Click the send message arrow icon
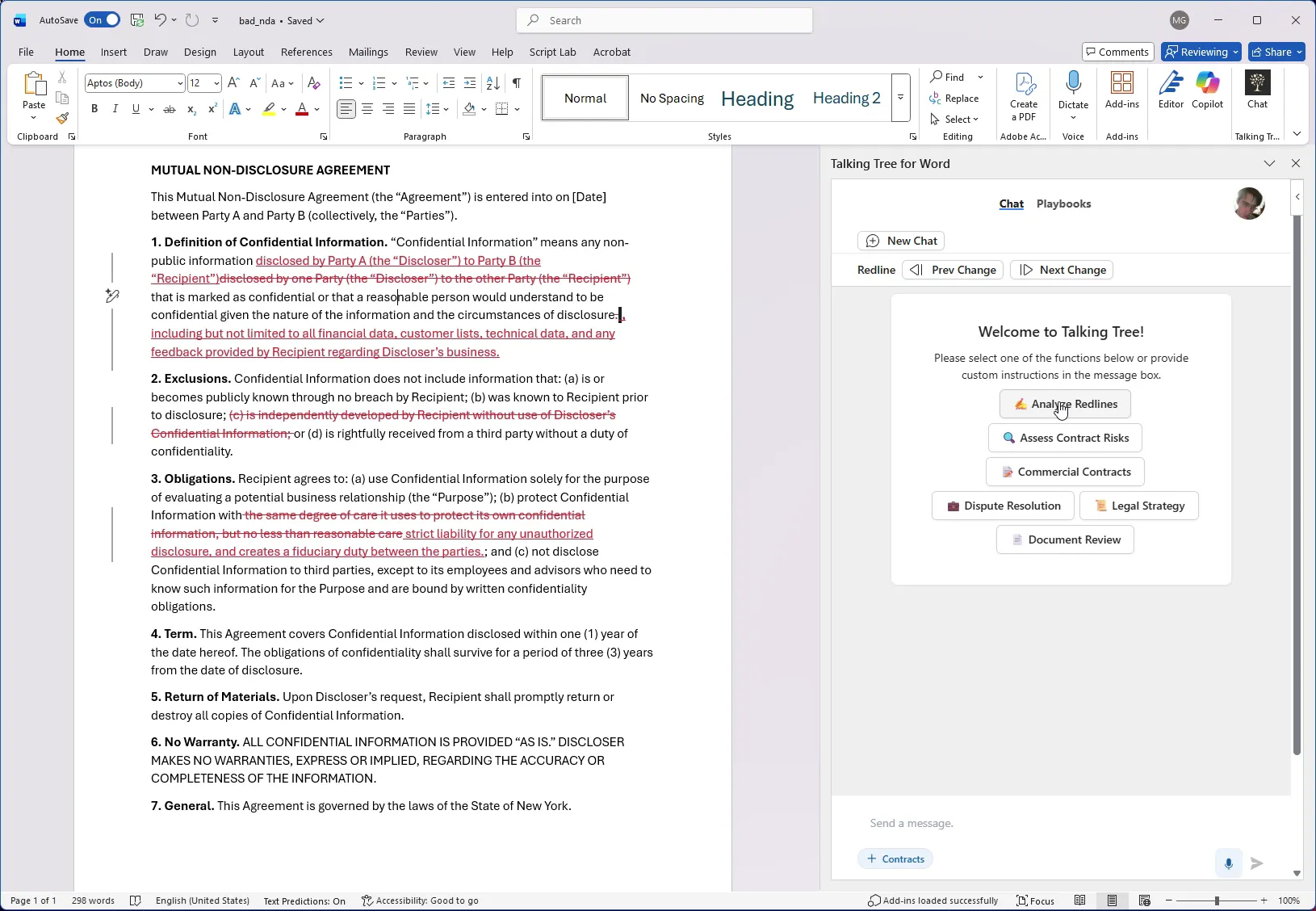The height and width of the screenshot is (911, 1316). (1257, 863)
